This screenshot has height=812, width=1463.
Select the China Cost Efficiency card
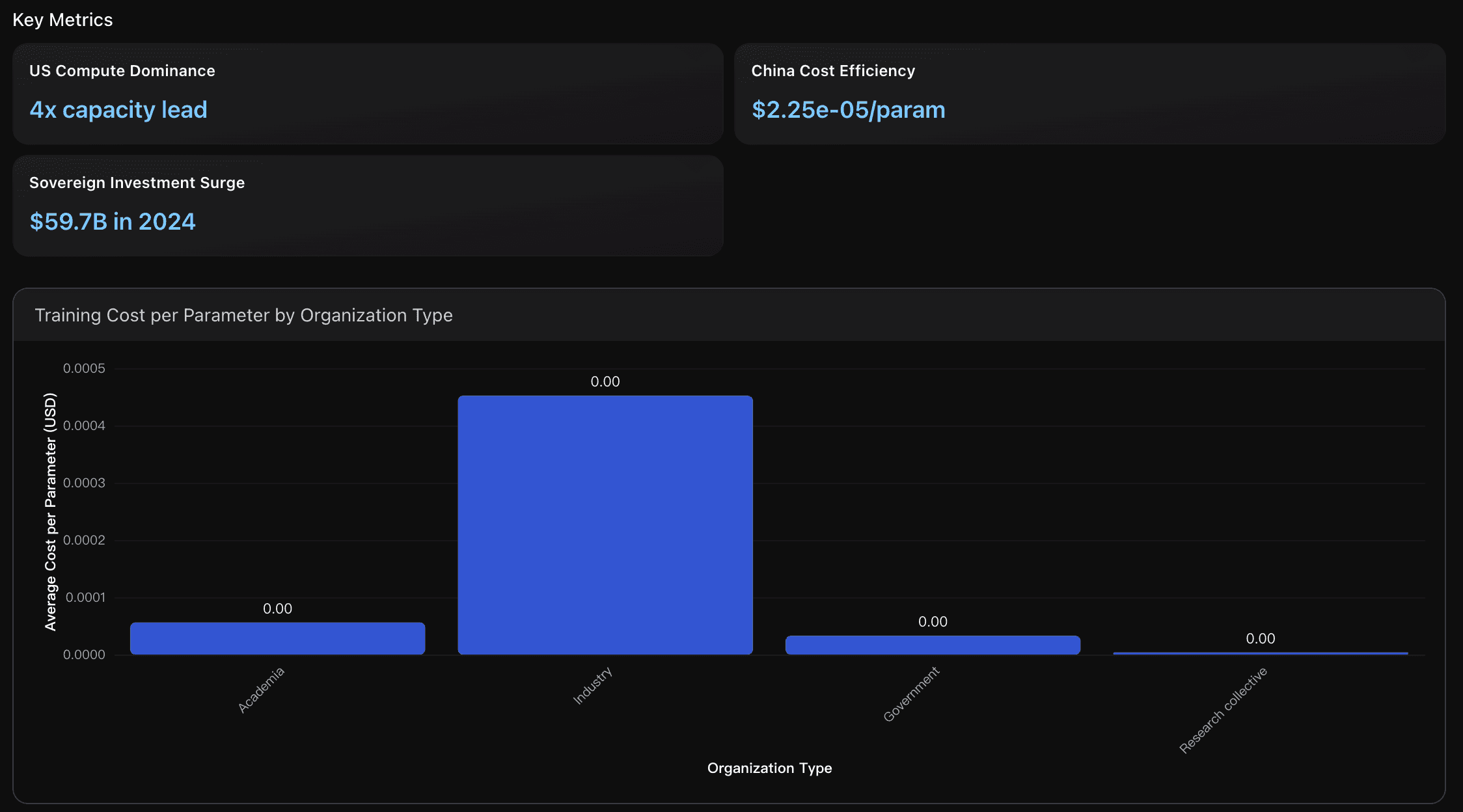click(1089, 94)
